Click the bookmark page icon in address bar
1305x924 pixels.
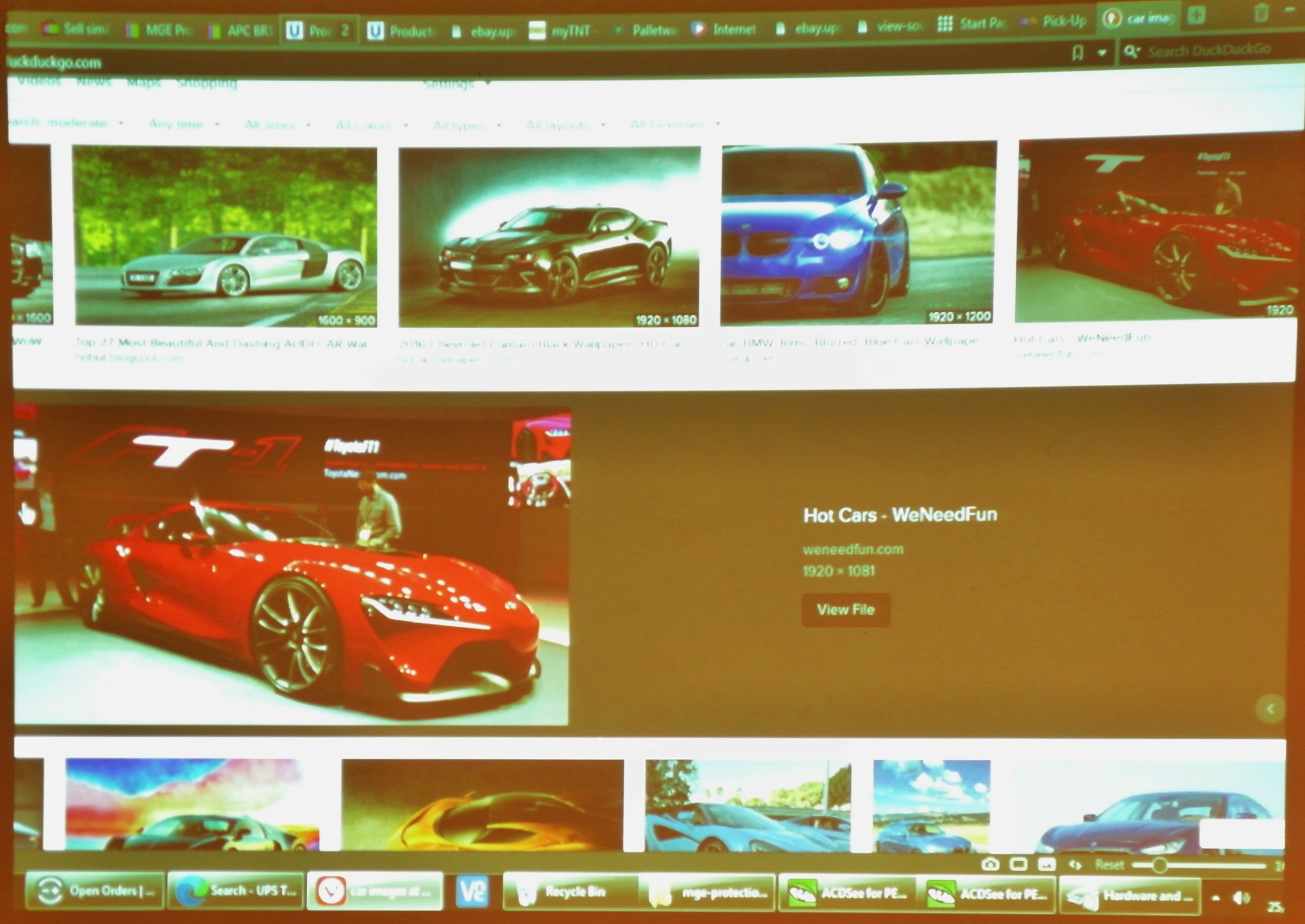(1078, 52)
